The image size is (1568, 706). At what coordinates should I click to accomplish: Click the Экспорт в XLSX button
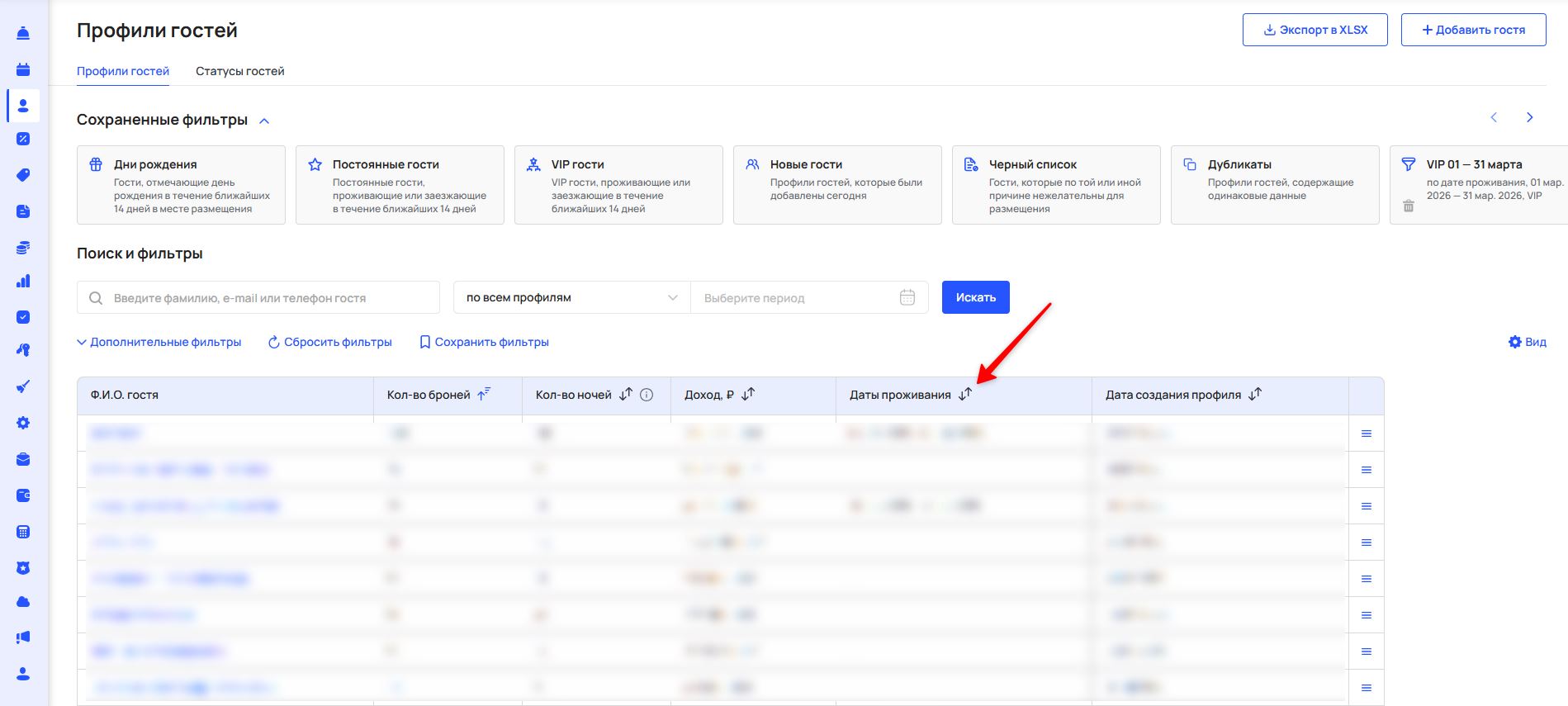(x=1315, y=30)
